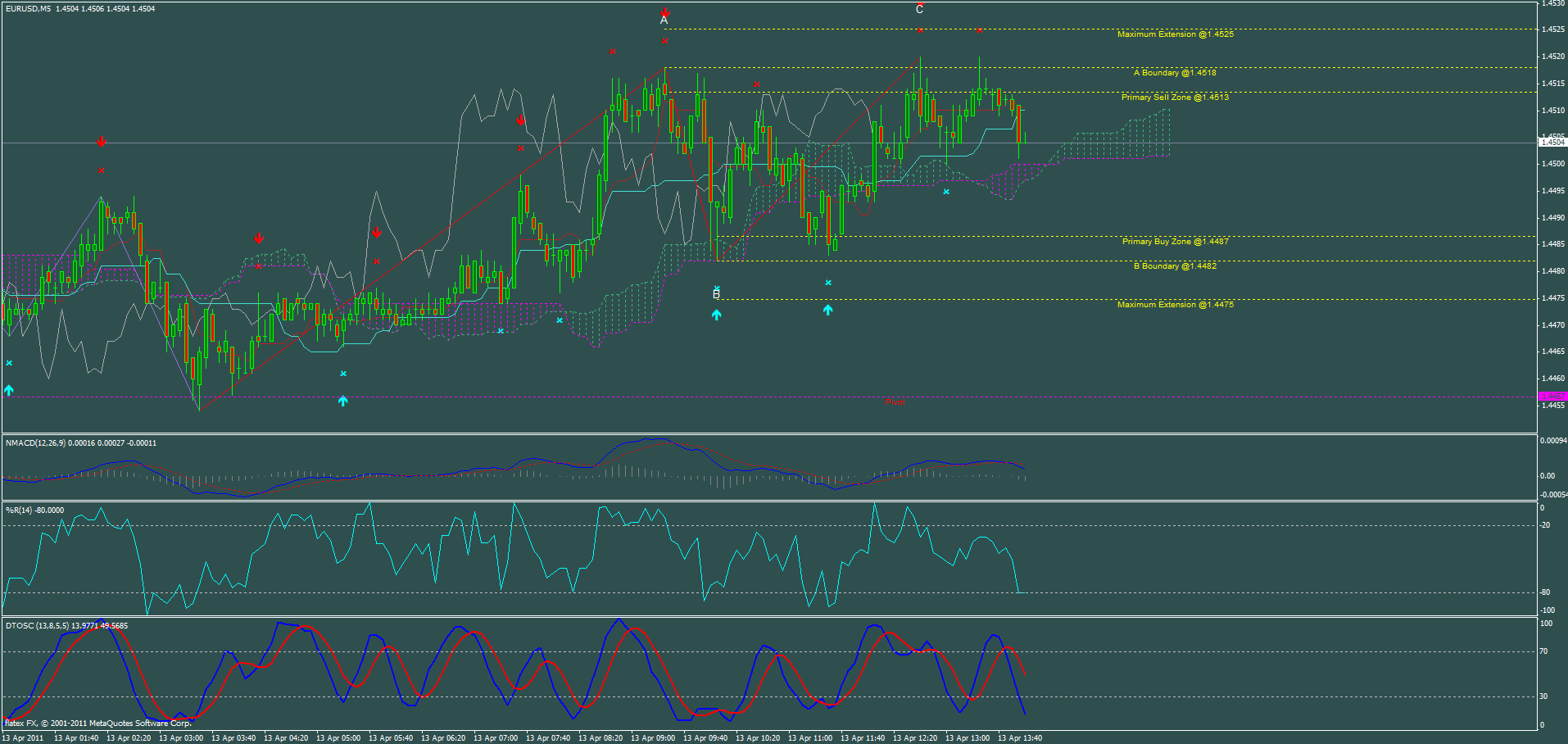1568x744 pixels.
Task: Click the cyan up arrow at the far left above the Pivot line
Action: [x=8, y=388]
